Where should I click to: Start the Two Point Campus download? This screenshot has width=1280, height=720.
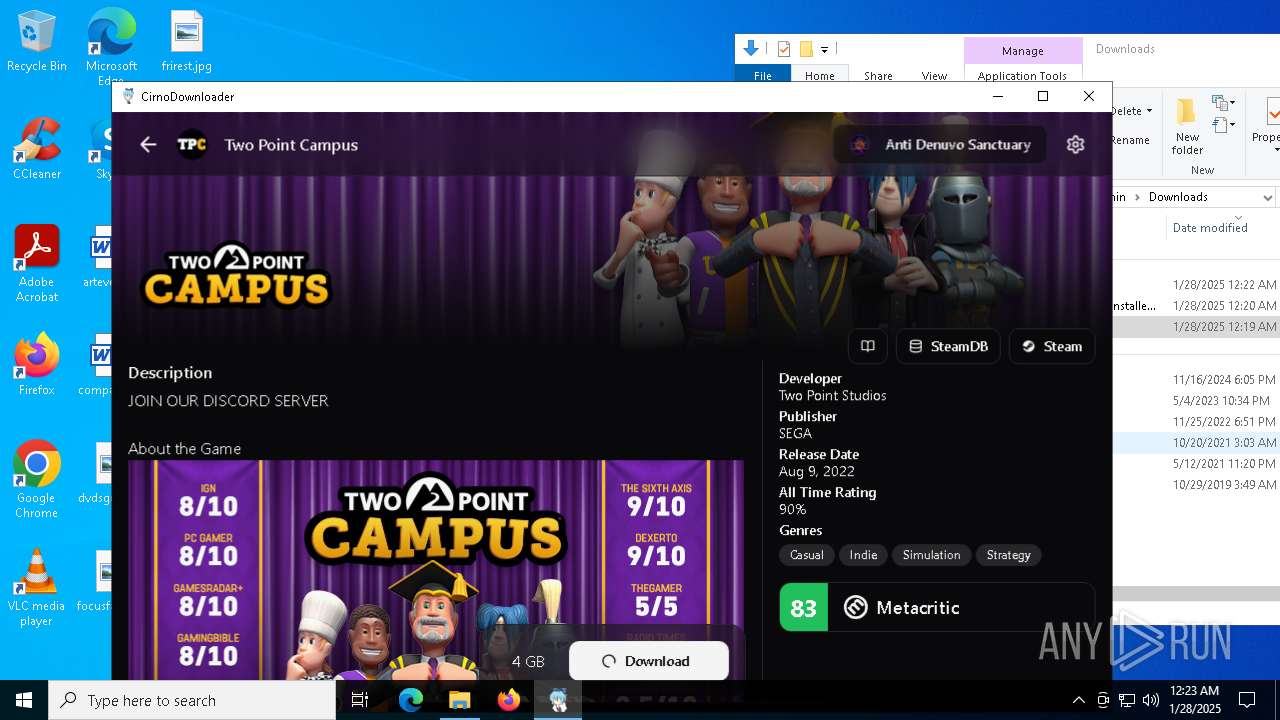(x=648, y=661)
